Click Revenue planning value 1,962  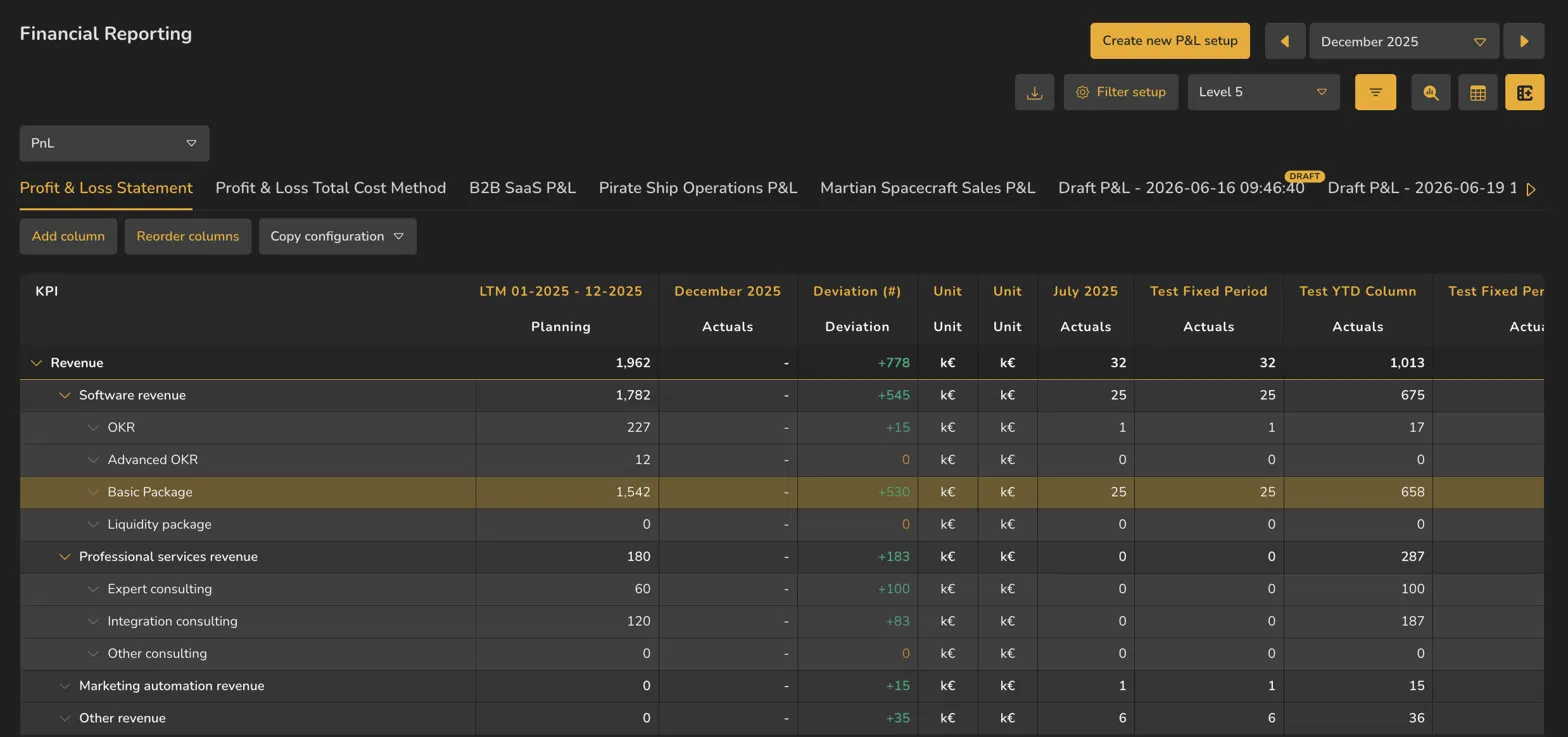633,363
